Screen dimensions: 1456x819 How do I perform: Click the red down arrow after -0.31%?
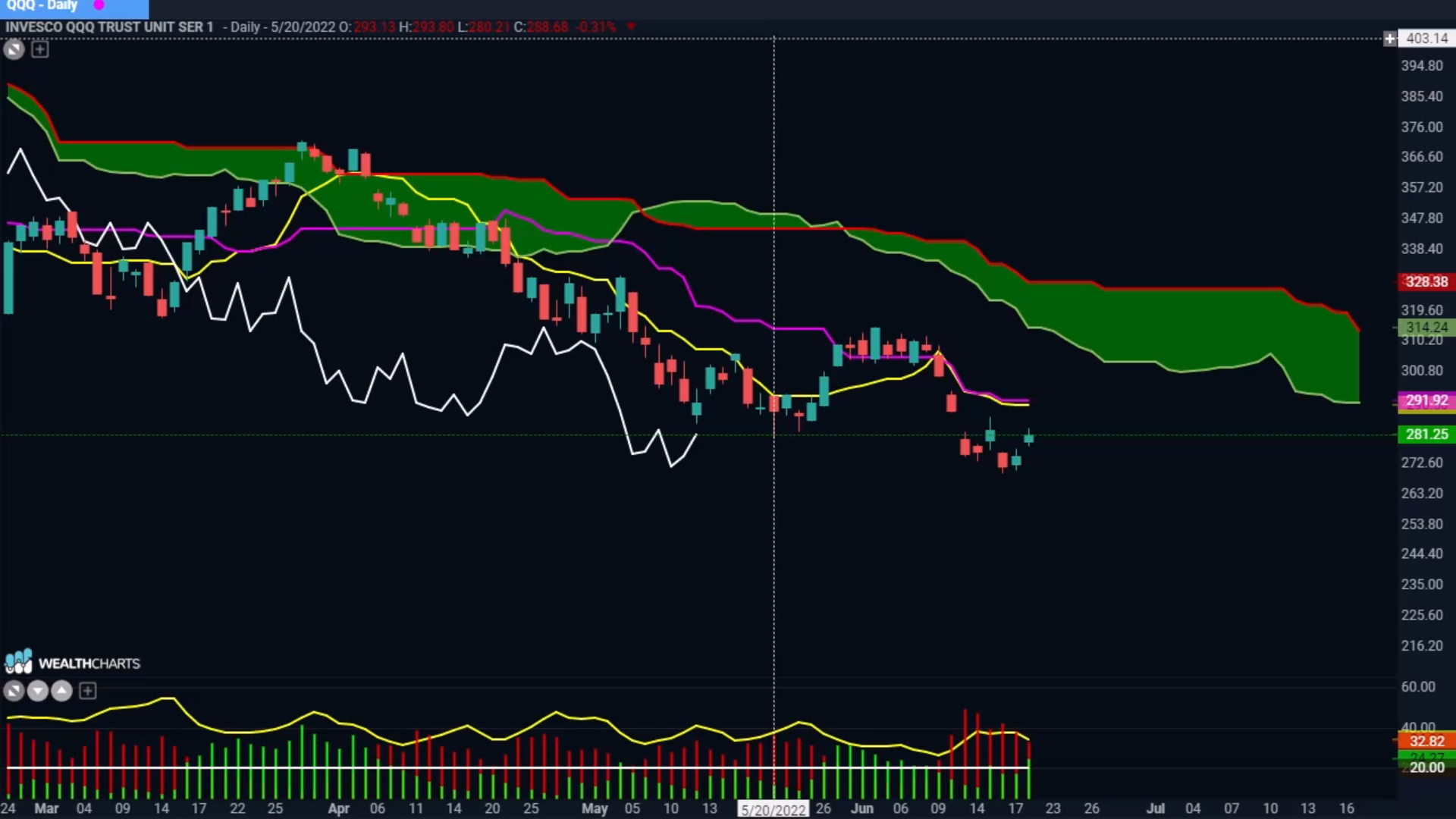(631, 27)
